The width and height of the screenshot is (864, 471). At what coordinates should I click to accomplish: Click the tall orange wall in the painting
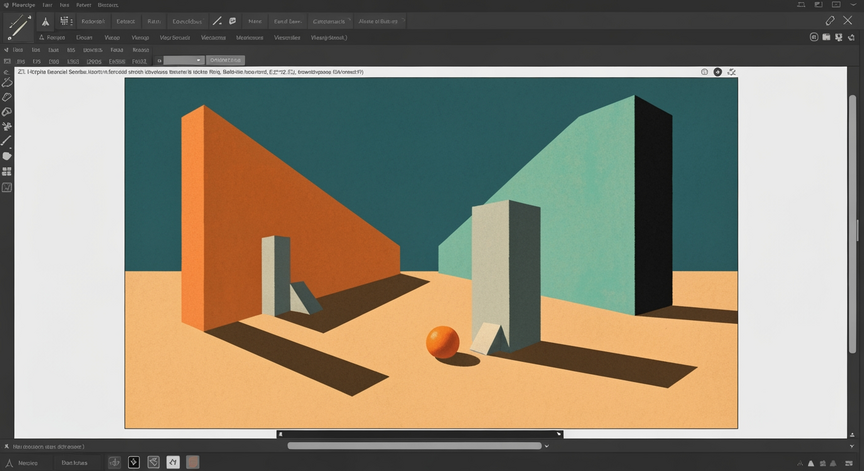[291, 218]
